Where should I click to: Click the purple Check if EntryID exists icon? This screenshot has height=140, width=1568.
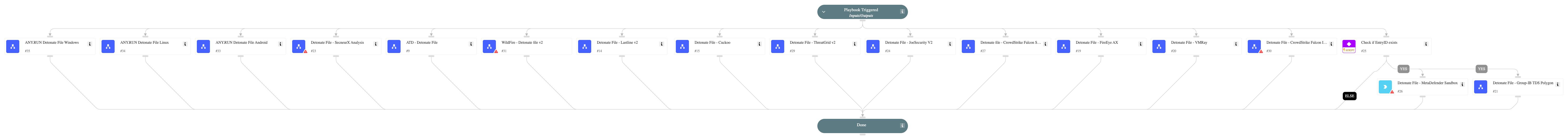[1349, 47]
